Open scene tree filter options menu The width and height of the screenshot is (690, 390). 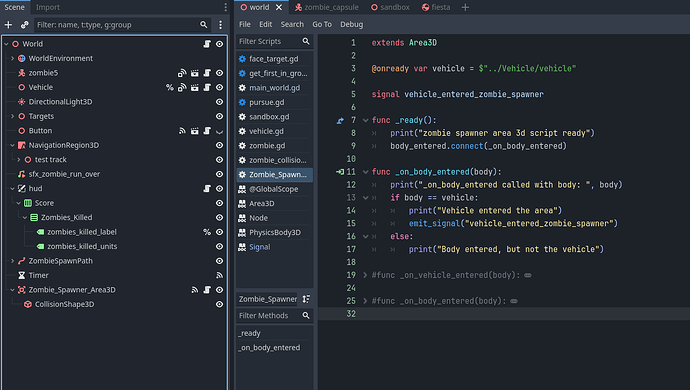tap(220, 25)
